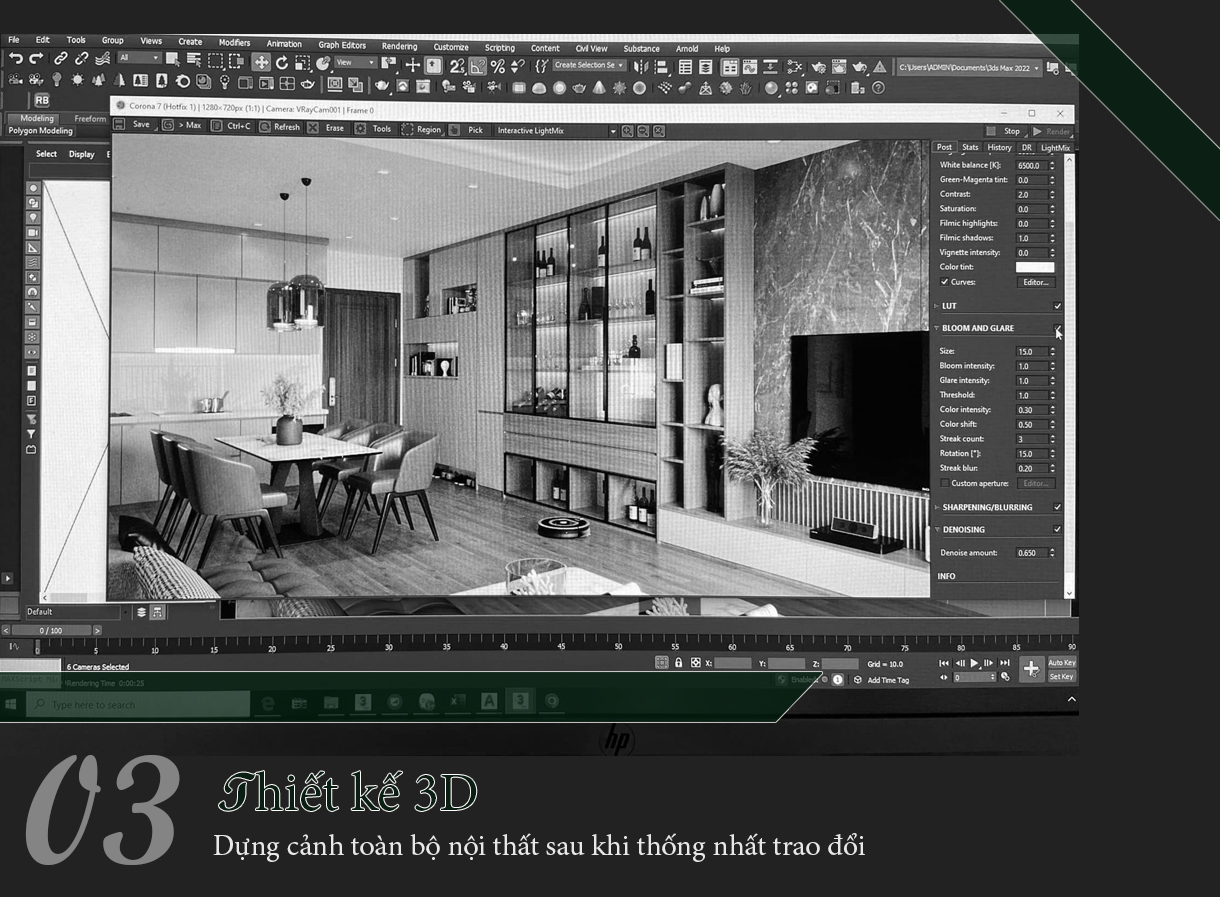Viewport: 1220px width, 897px height.
Task: Open the Arnold menu
Action: 687,49
